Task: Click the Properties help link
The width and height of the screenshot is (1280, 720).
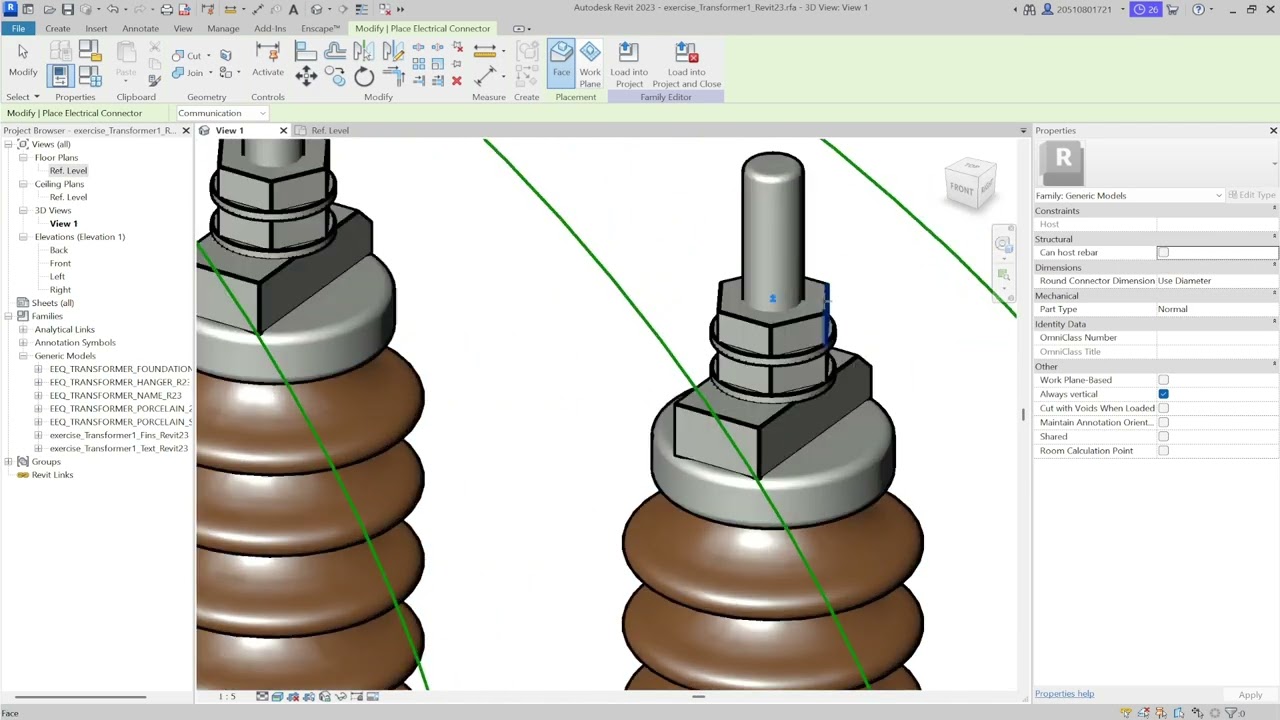Action: point(1064,694)
